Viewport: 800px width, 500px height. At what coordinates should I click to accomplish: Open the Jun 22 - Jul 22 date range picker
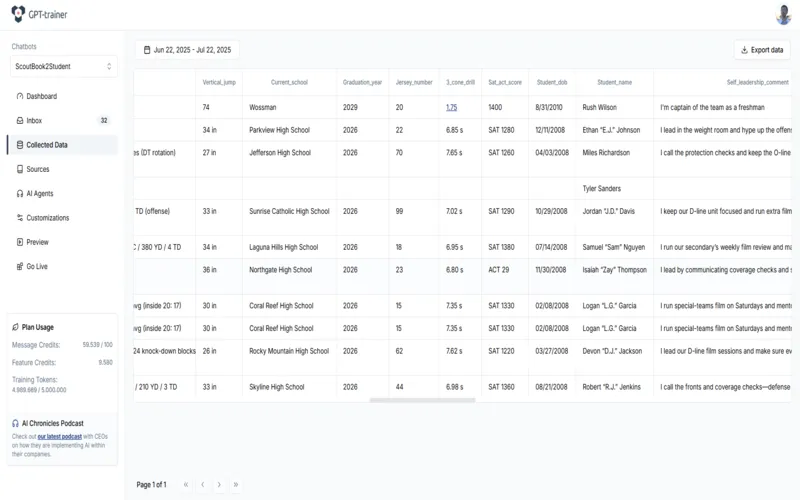187,50
